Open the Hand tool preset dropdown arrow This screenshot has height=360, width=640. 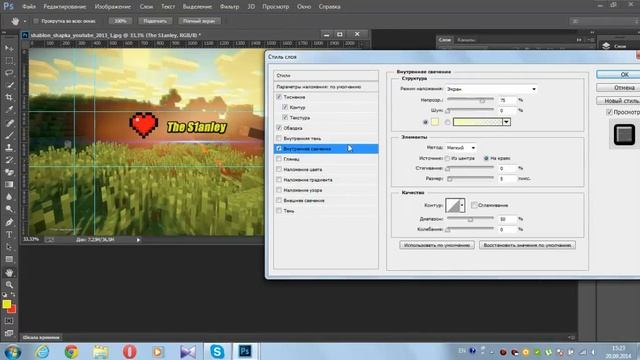pos(25,21)
